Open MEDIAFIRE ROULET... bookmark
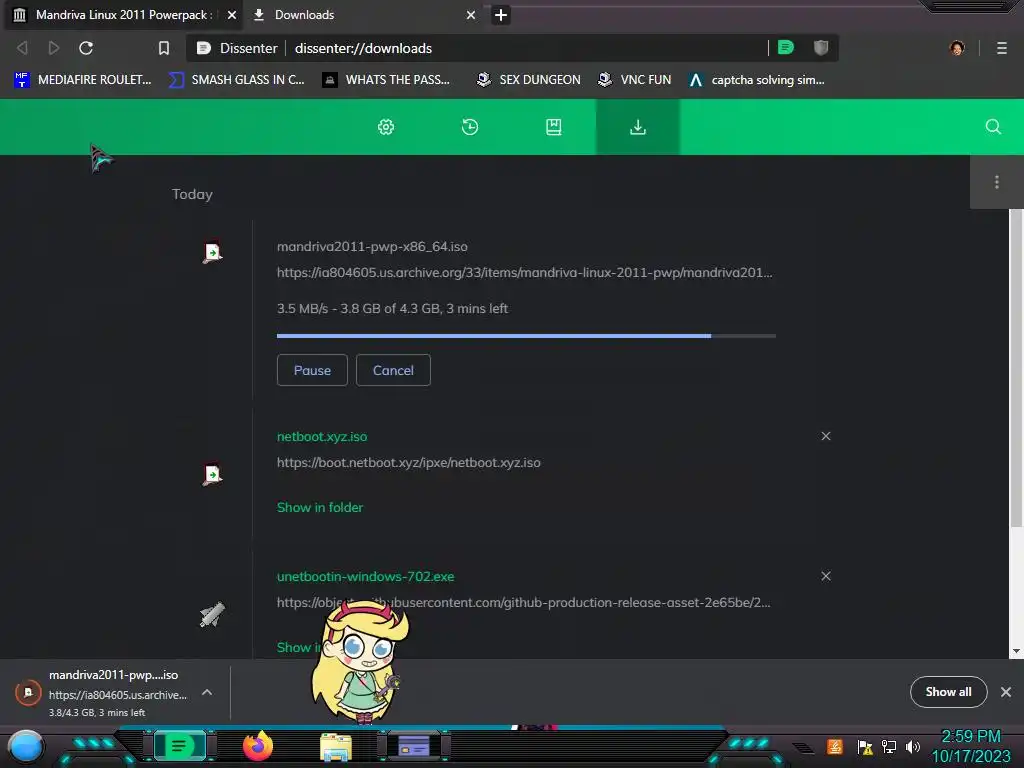 pyautogui.click(x=82, y=80)
